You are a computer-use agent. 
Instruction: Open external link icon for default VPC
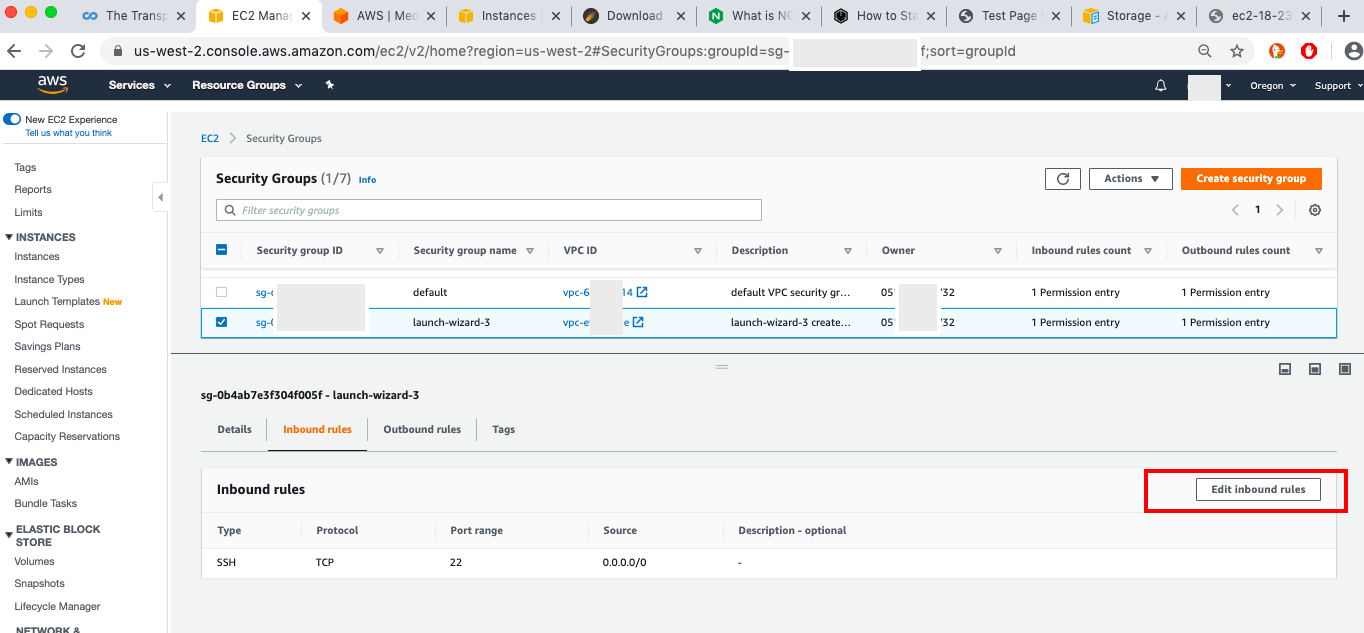click(642, 292)
